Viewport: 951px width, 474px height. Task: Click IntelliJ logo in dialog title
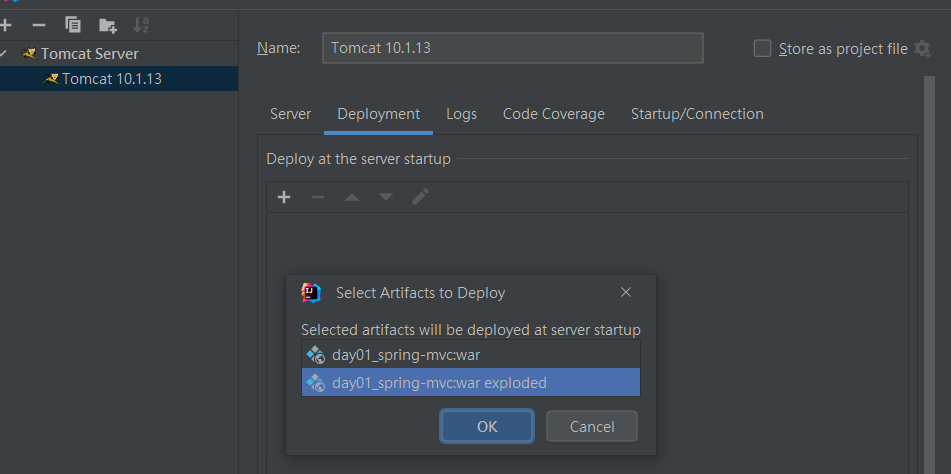click(x=311, y=293)
